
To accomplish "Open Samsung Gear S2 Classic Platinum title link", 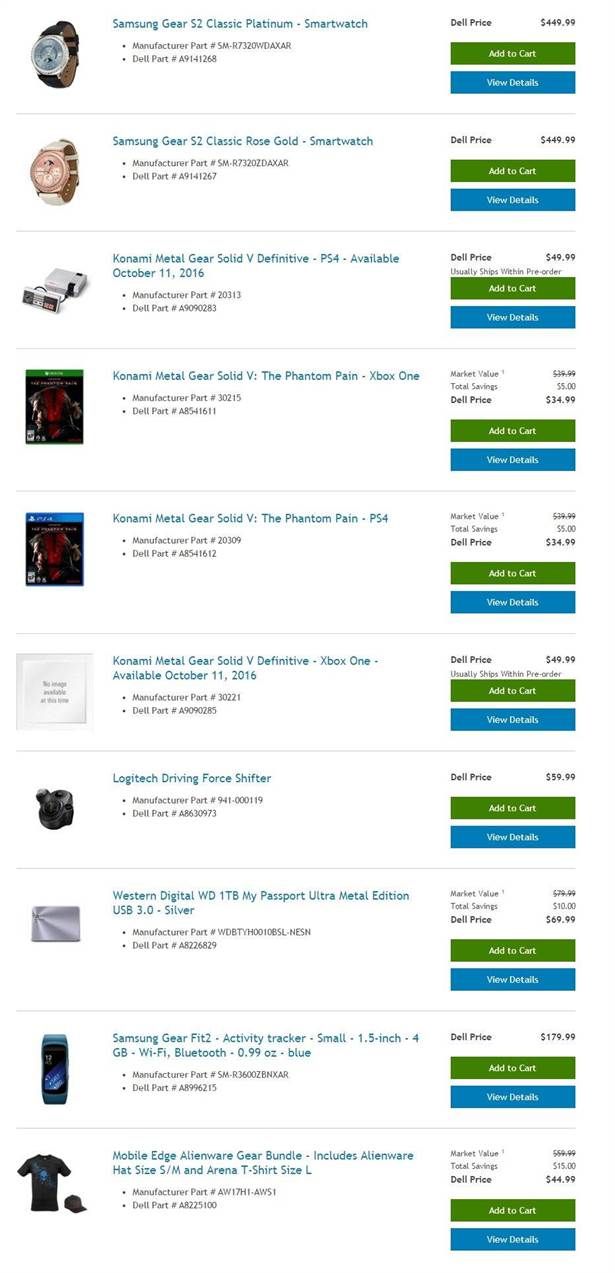I will point(240,23).
